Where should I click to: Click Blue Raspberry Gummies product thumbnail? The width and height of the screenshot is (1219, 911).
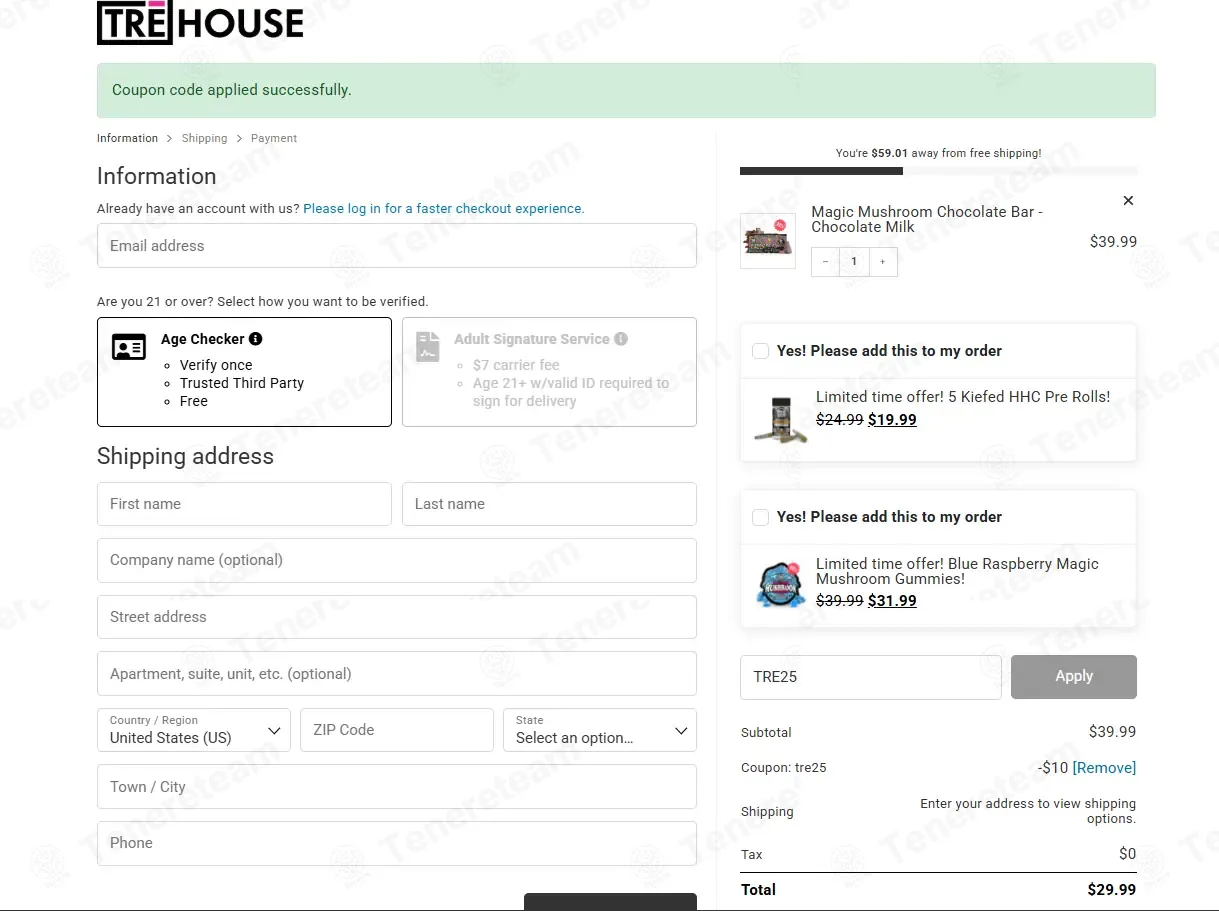(x=781, y=585)
